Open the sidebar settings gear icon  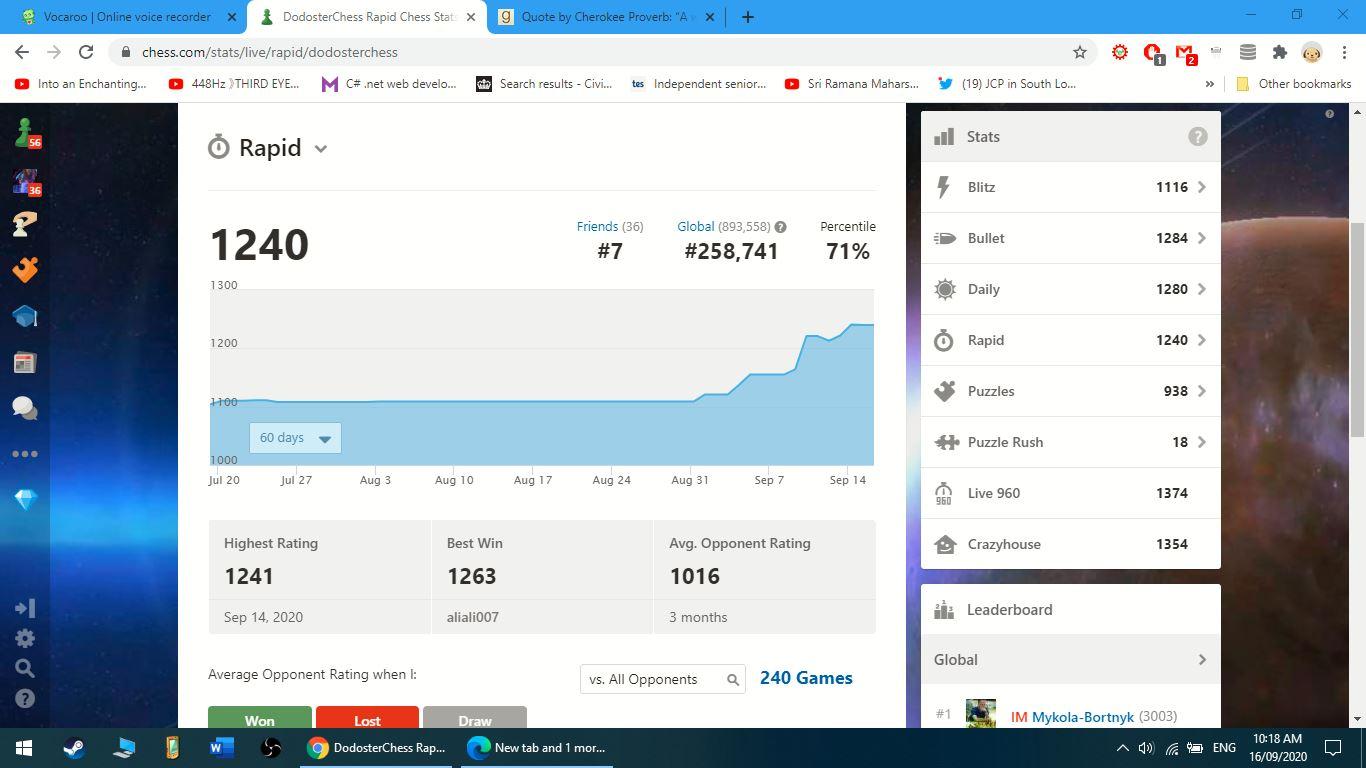pos(25,638)
